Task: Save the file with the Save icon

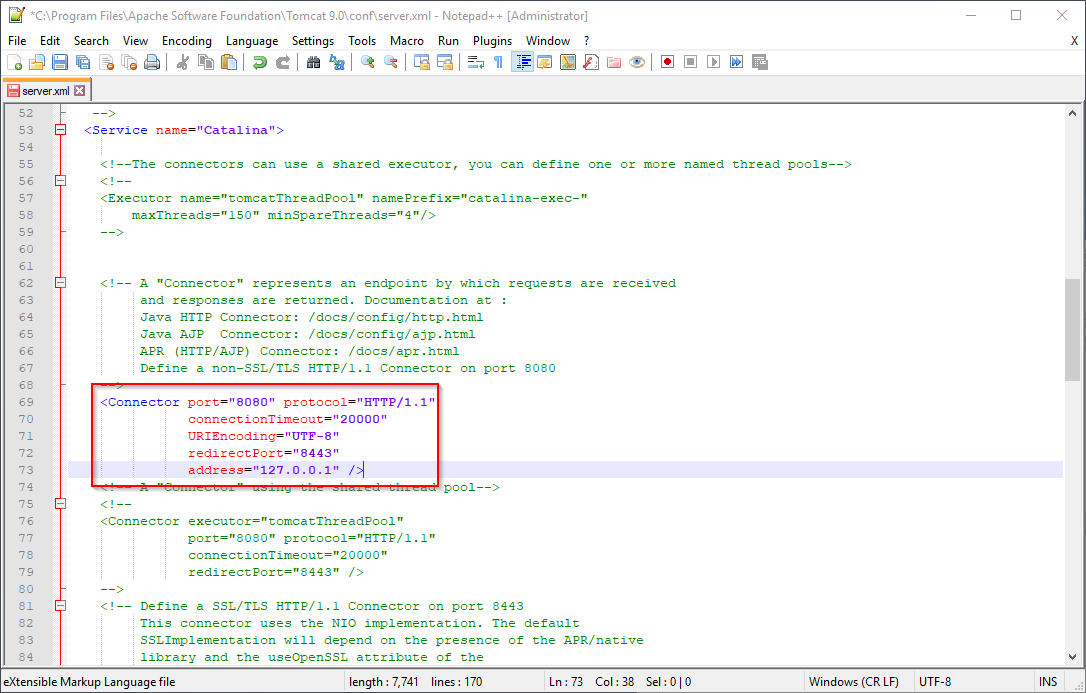Action: coord(60,62)
